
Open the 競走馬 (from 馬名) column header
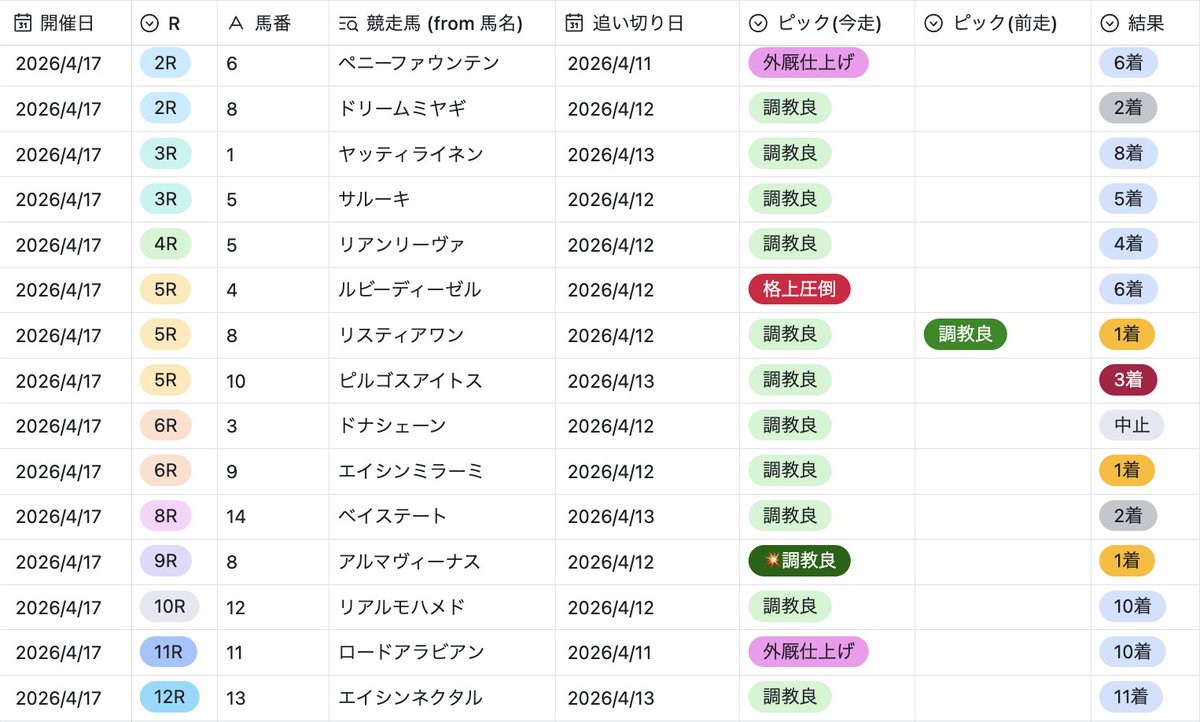(442, 23)
